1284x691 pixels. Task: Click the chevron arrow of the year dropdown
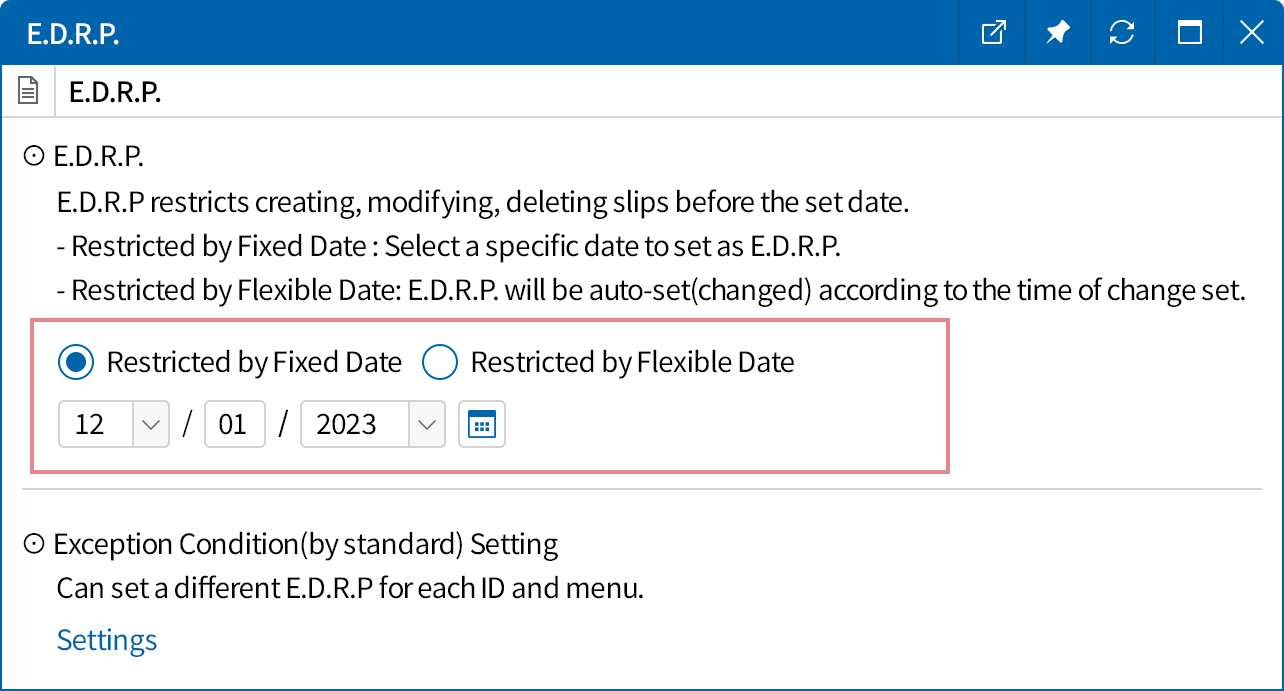[x=427, y=425]
